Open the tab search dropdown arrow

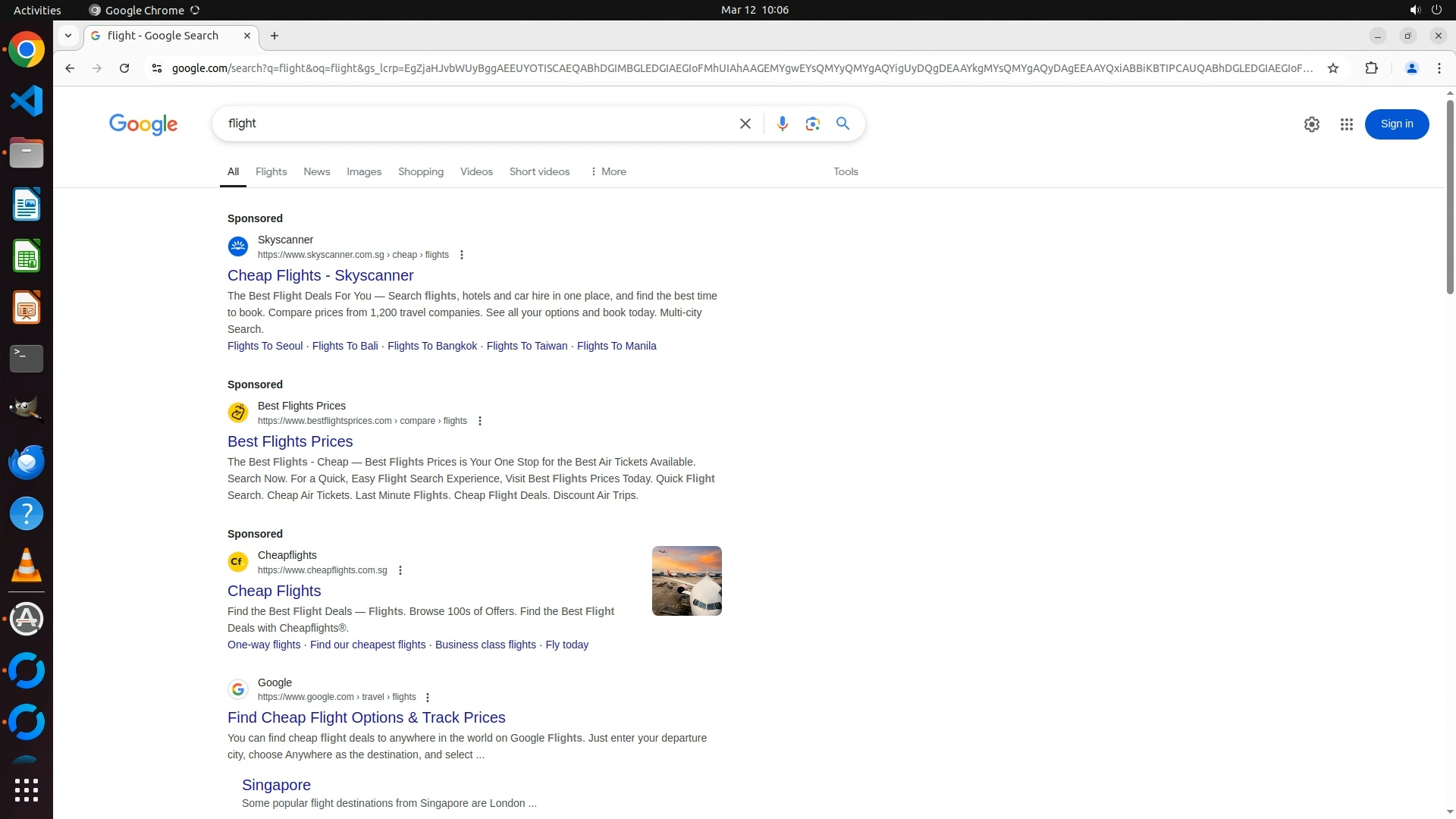point(68,36)
